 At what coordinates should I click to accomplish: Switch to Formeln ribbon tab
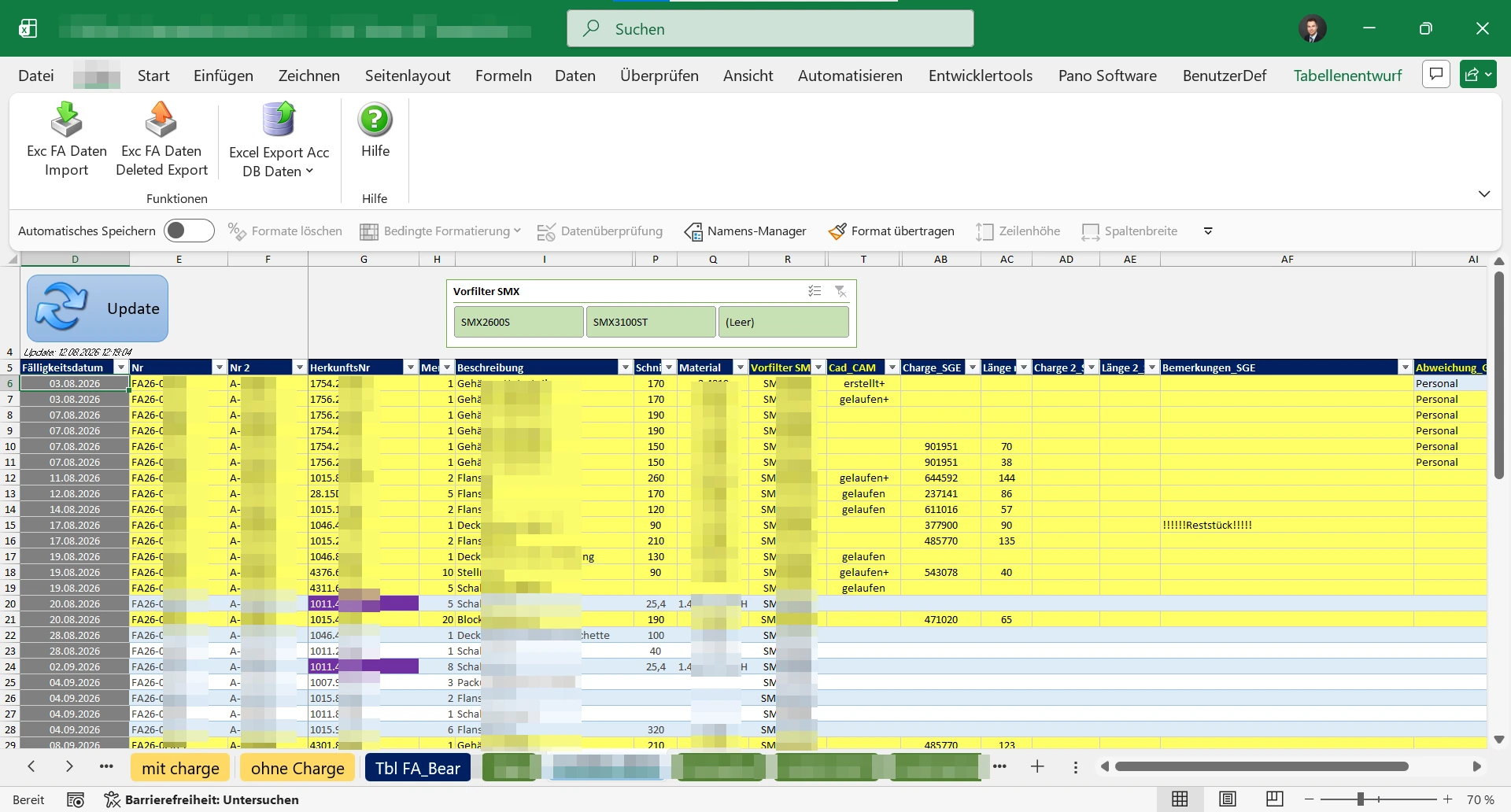click(504, 76)
